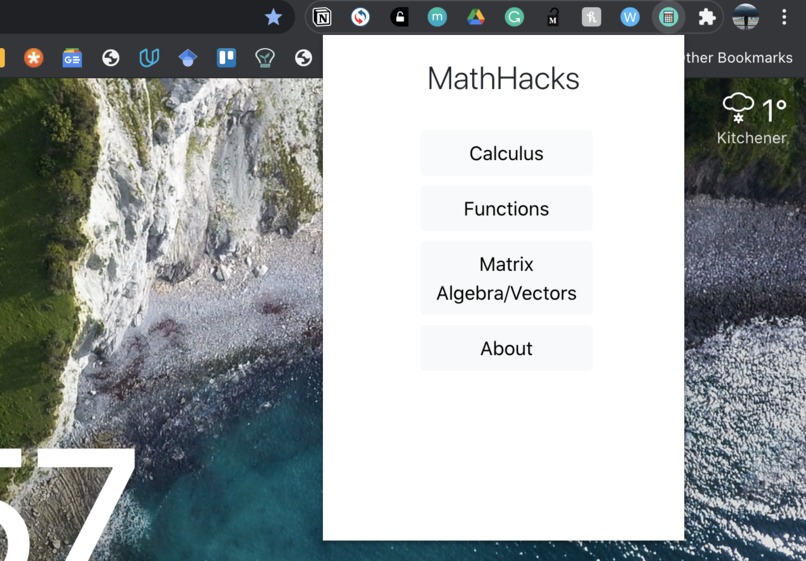This screenshot has height=561, width=806.
Task: Open the Udacity bookmark
Action: click(149, 58)
